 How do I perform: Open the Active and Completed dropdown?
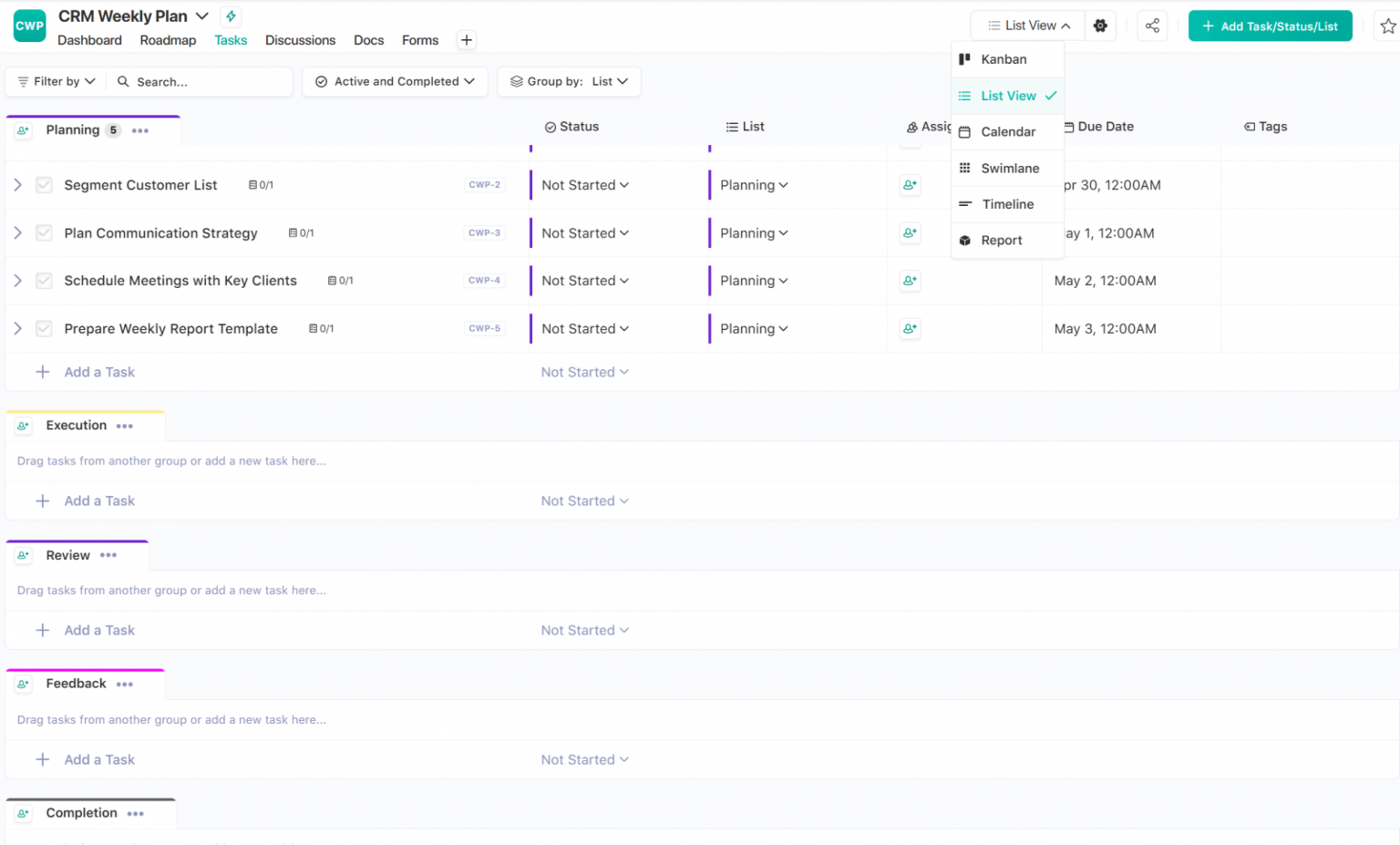[x=395, y=81]
